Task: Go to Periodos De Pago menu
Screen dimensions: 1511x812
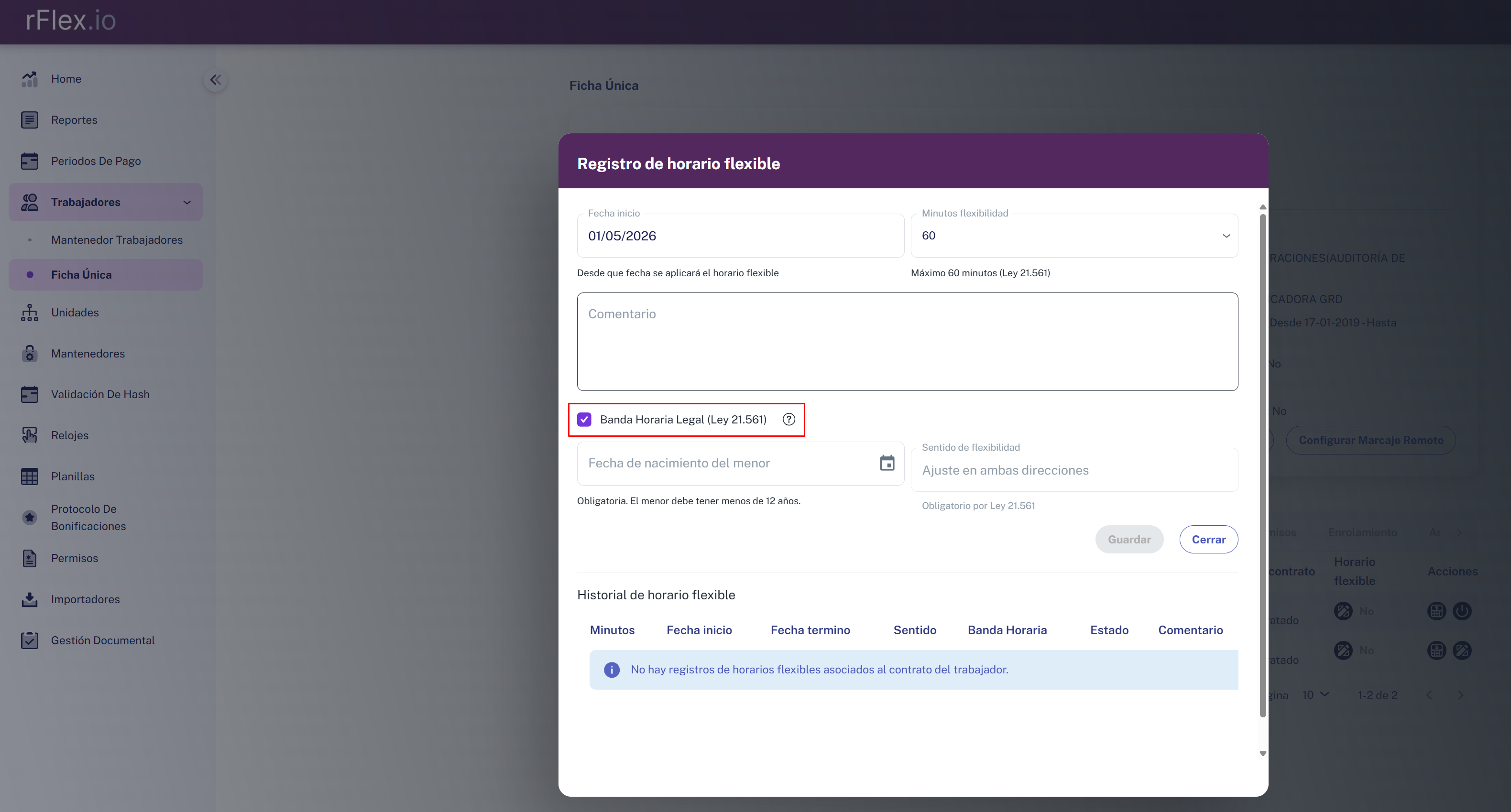Action: [x=96, y=161]
